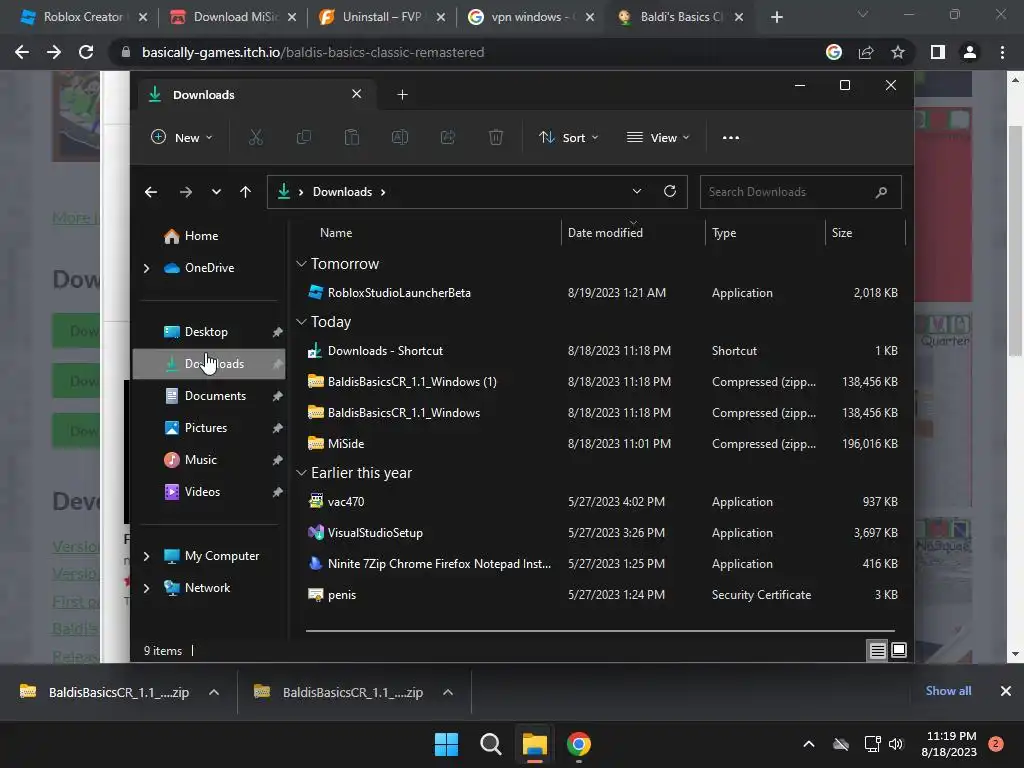Screen dimensions: 1024x768
Task: Switch to details view icon in status bar
Action: coord(878,650)
